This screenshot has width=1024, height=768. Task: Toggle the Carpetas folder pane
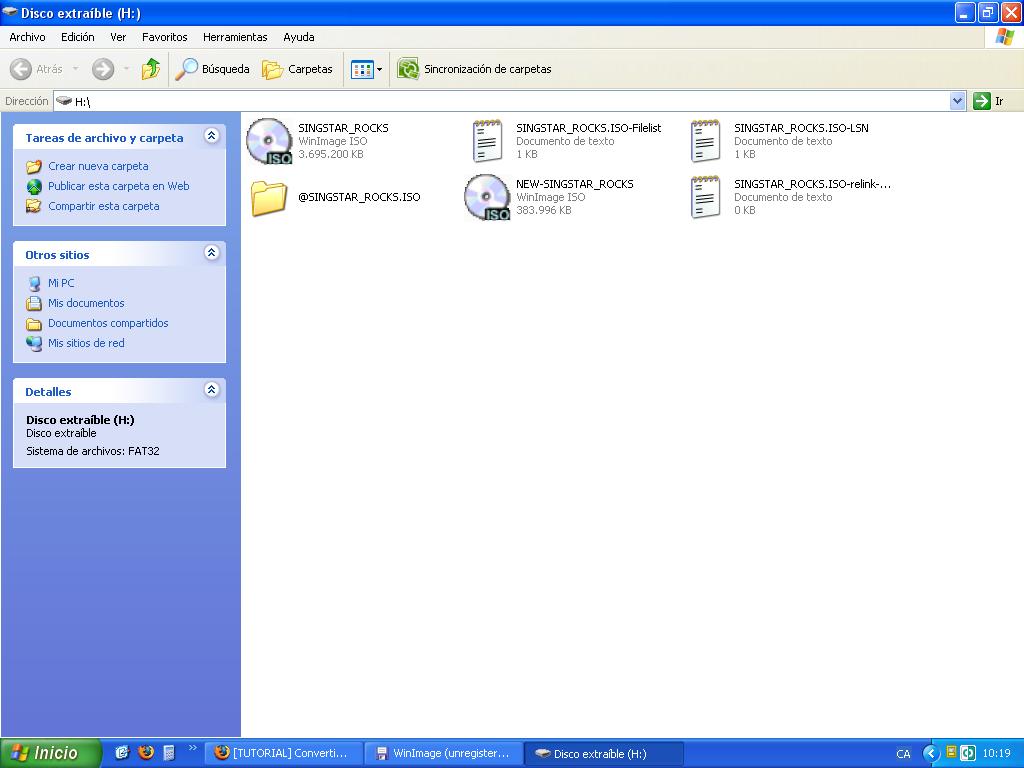tap(297, 69)
